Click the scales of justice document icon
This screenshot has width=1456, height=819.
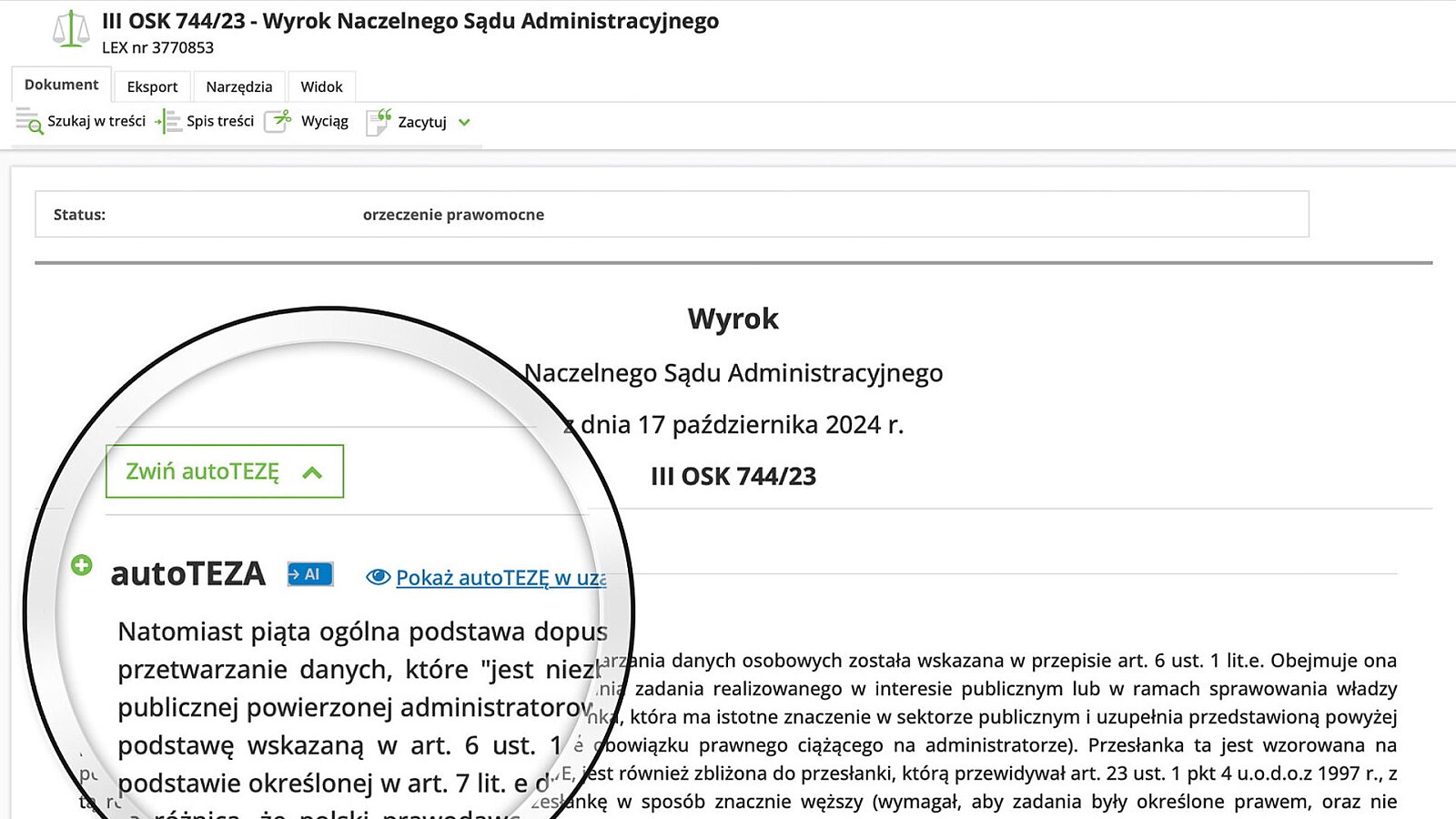tap(71, 29)
